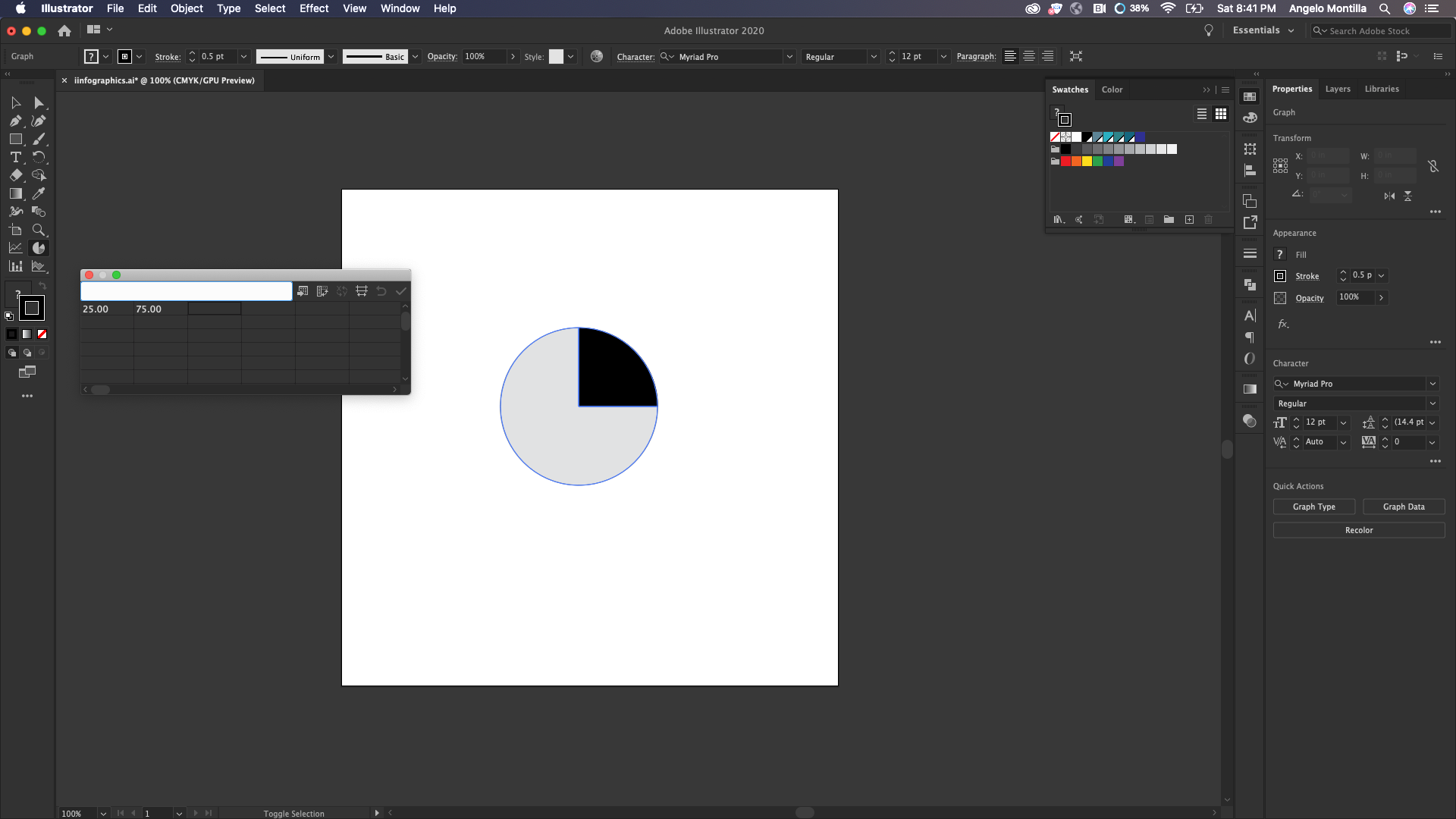The image size is (1456, 819).
Task: Set paragraph alignment to center
Action: (1029, 56)
